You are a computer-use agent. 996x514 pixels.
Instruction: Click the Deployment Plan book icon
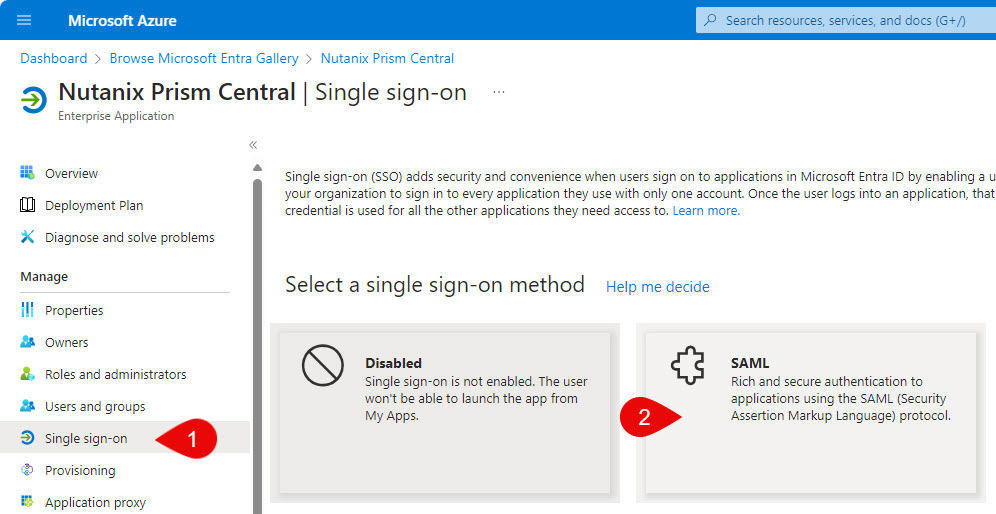click(x=27, y=205)
